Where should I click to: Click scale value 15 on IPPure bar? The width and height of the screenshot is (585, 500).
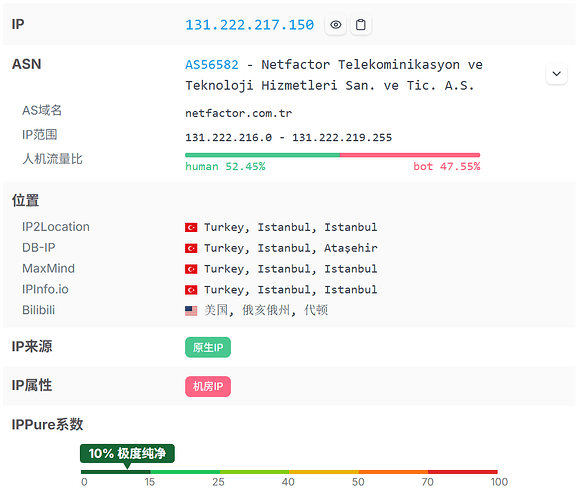[x=150, y=482]
